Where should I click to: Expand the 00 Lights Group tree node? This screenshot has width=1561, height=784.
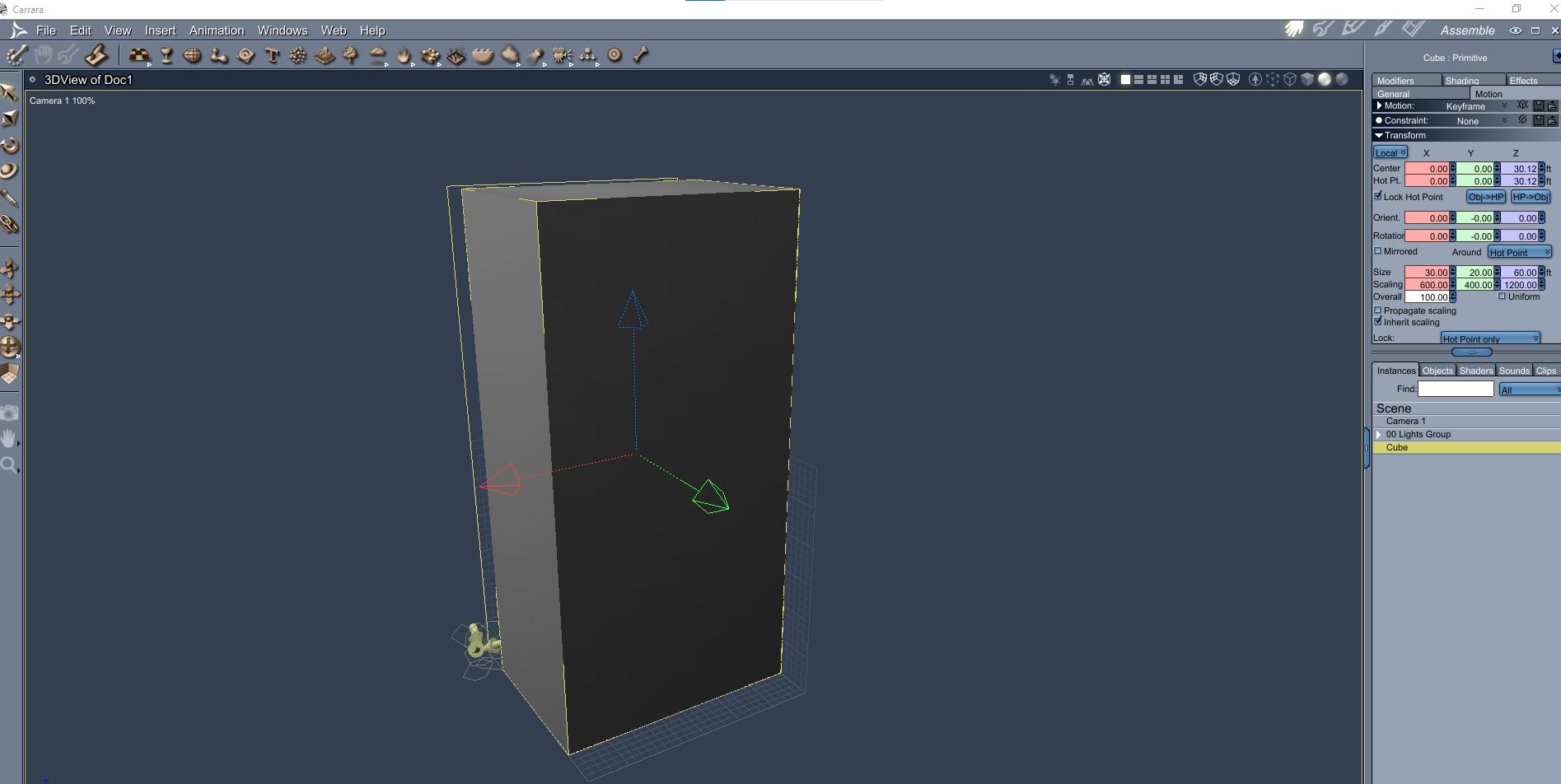coord(1379,434)
